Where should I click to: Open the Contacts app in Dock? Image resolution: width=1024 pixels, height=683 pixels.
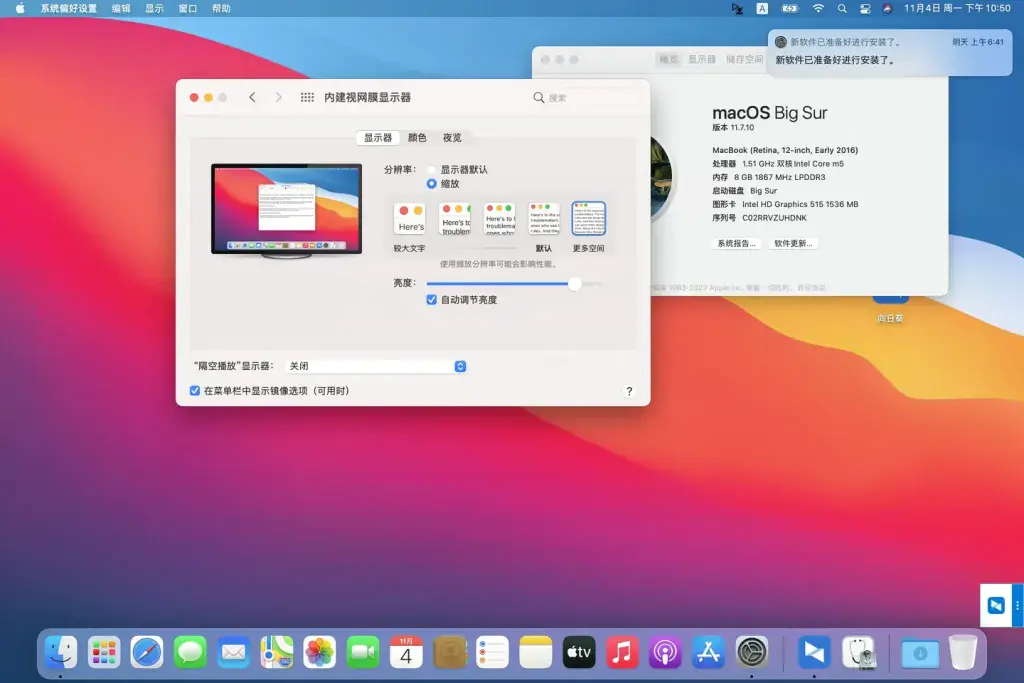pyautogui.click(x=449, y=652)
